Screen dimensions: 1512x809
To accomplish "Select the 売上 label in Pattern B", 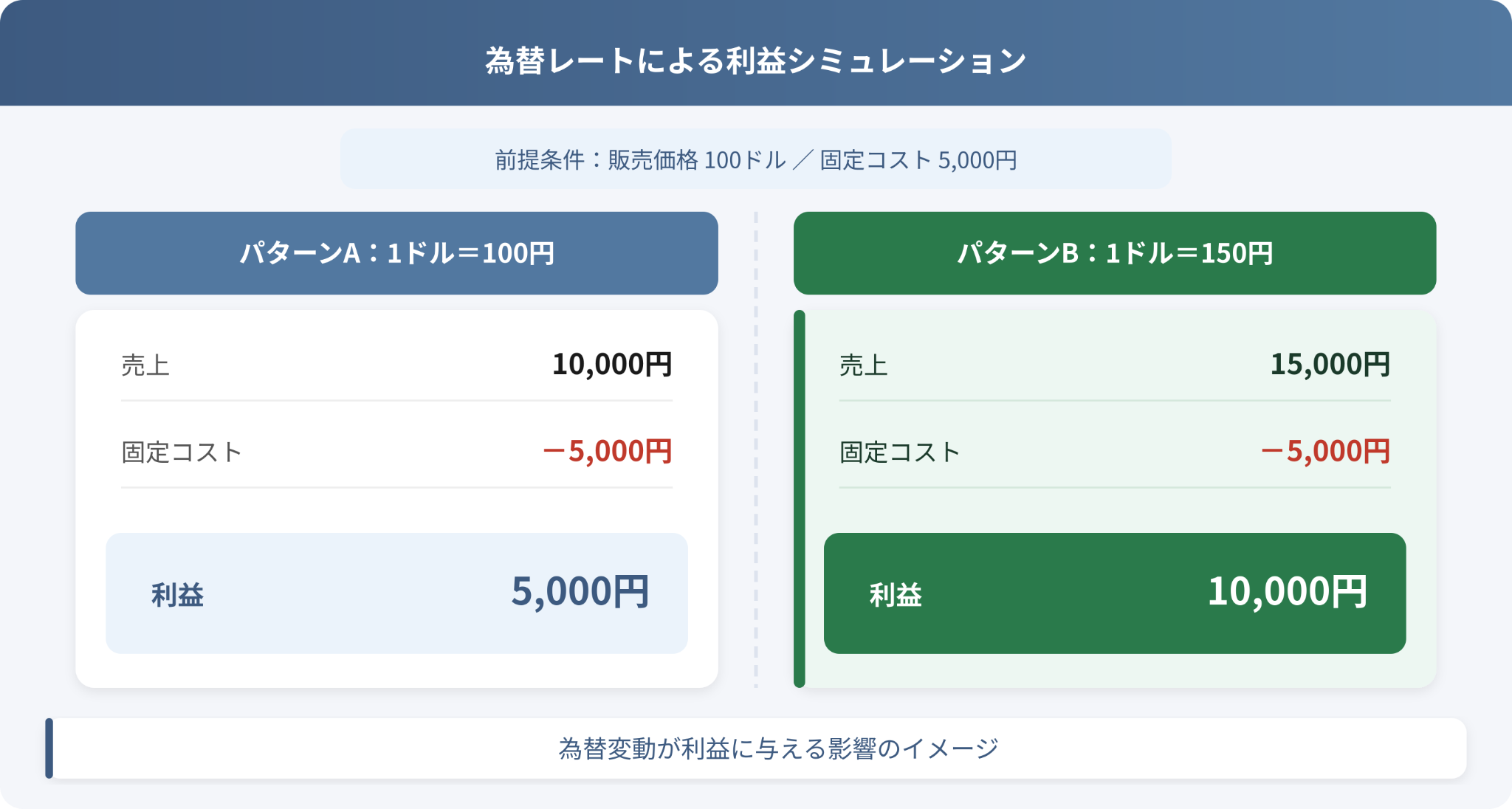I will 864,365.
